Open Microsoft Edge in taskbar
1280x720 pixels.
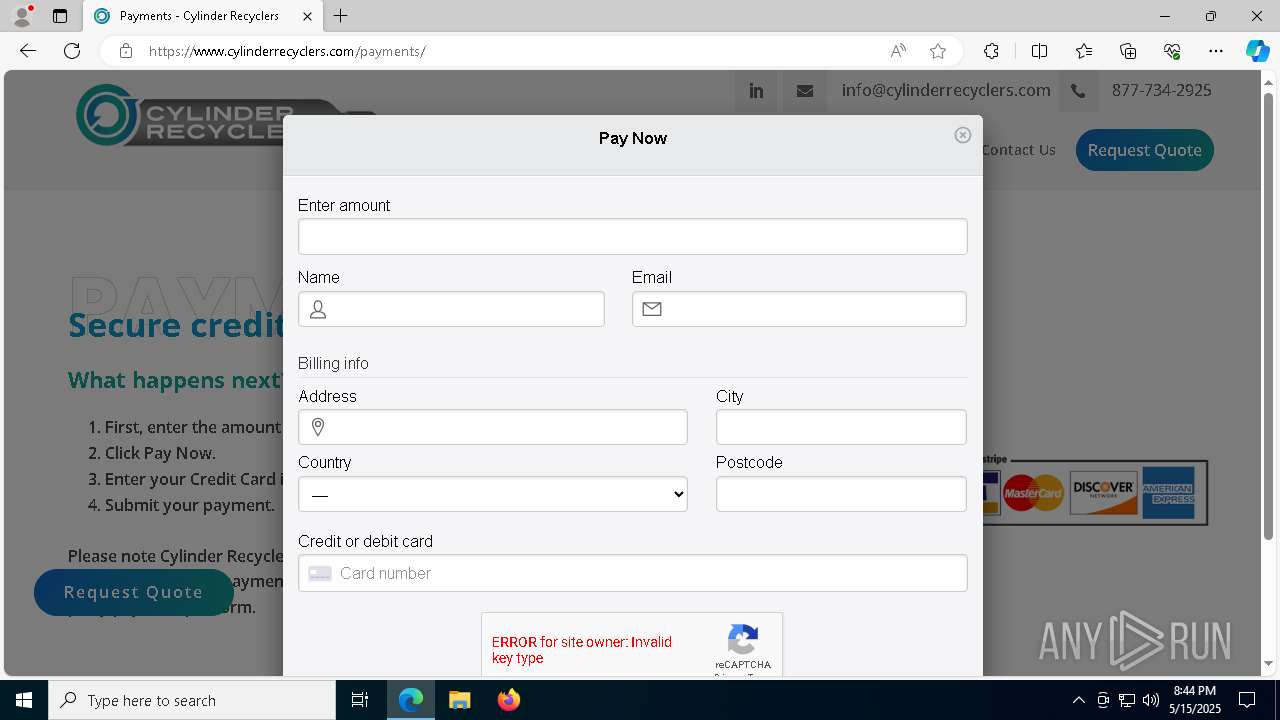point(411,700)
